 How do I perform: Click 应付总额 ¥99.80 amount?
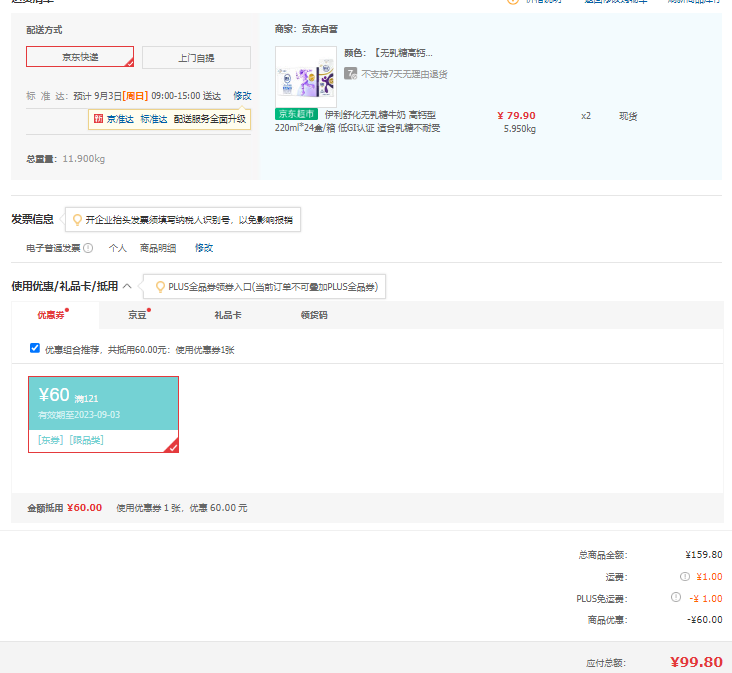tap(696, 662)
